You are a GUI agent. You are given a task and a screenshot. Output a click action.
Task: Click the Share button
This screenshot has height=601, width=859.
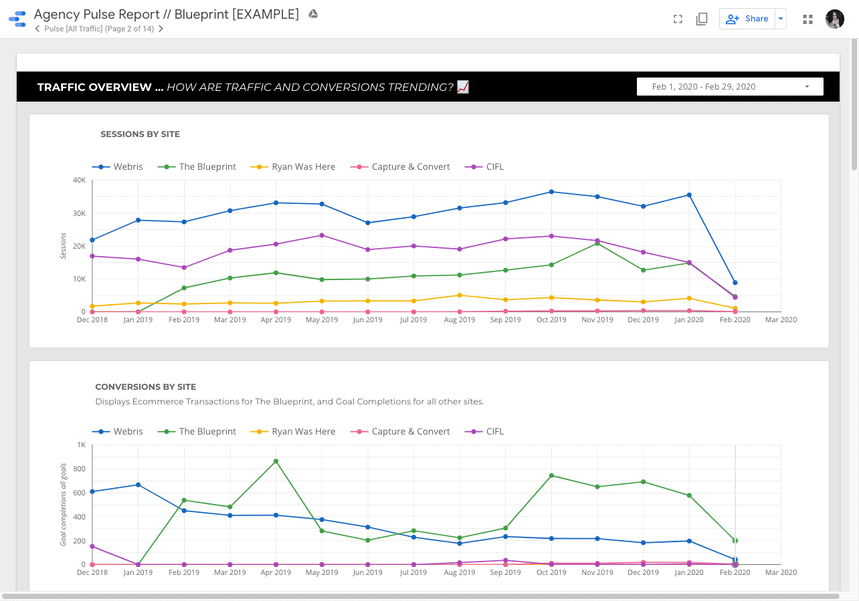[750, 18]
